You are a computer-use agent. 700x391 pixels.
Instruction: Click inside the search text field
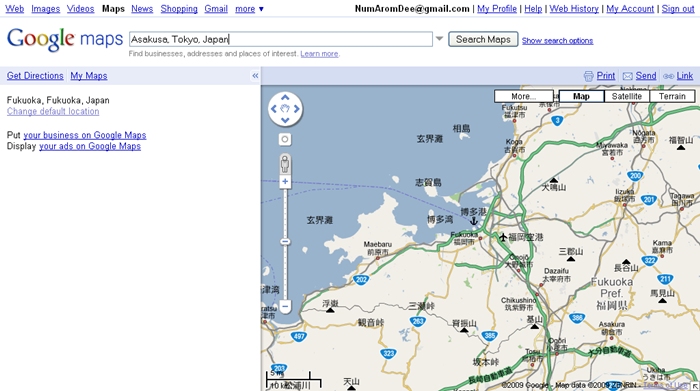click(x=281, y=39)
